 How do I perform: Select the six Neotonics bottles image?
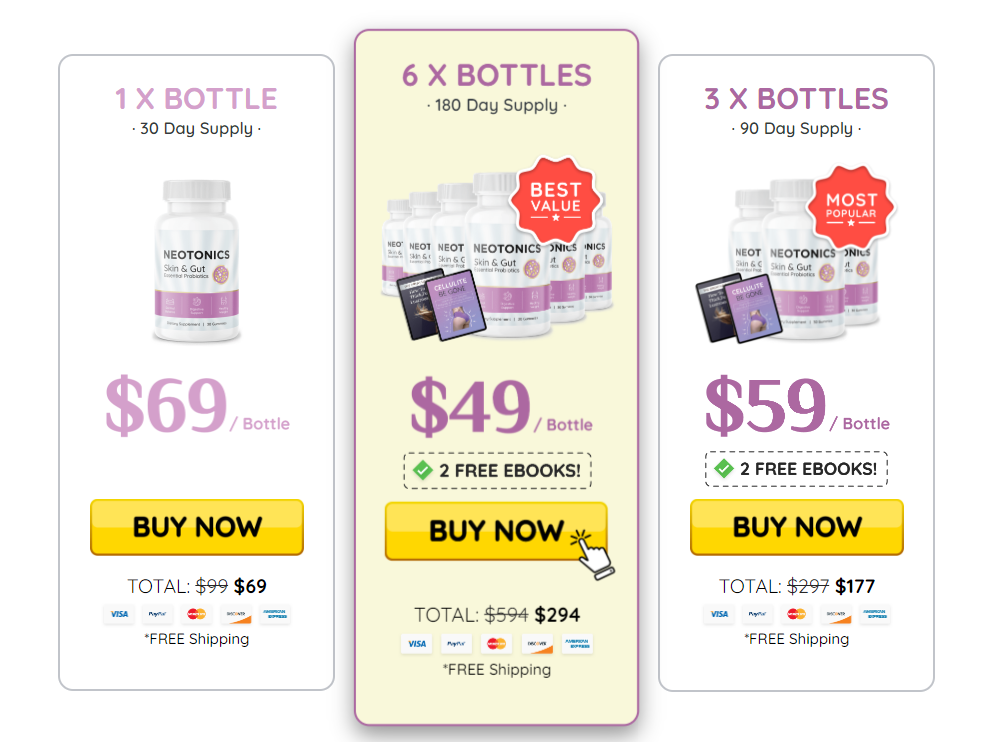tap(497, 253)
